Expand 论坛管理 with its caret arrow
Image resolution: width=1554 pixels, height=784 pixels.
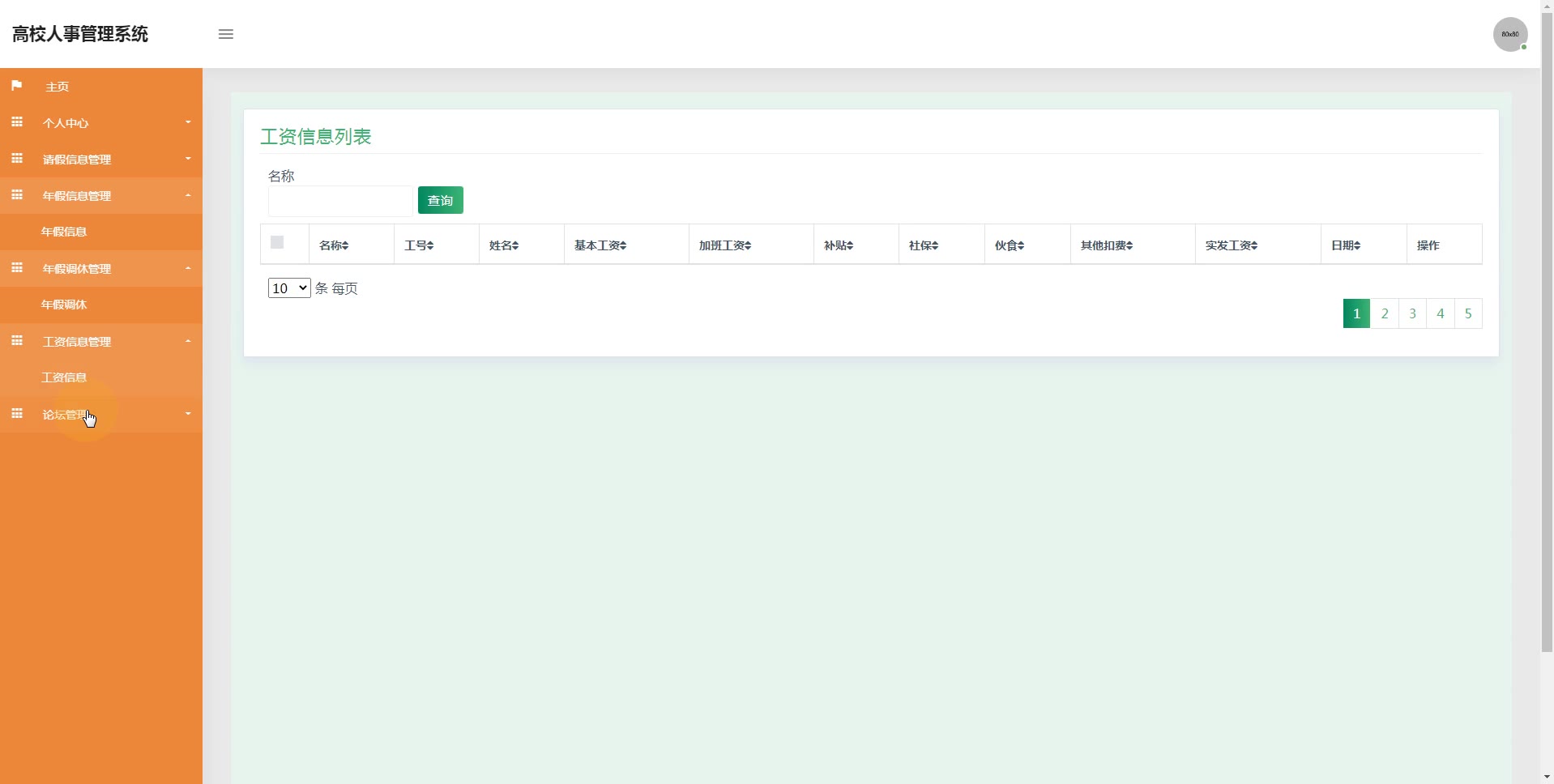188,414
